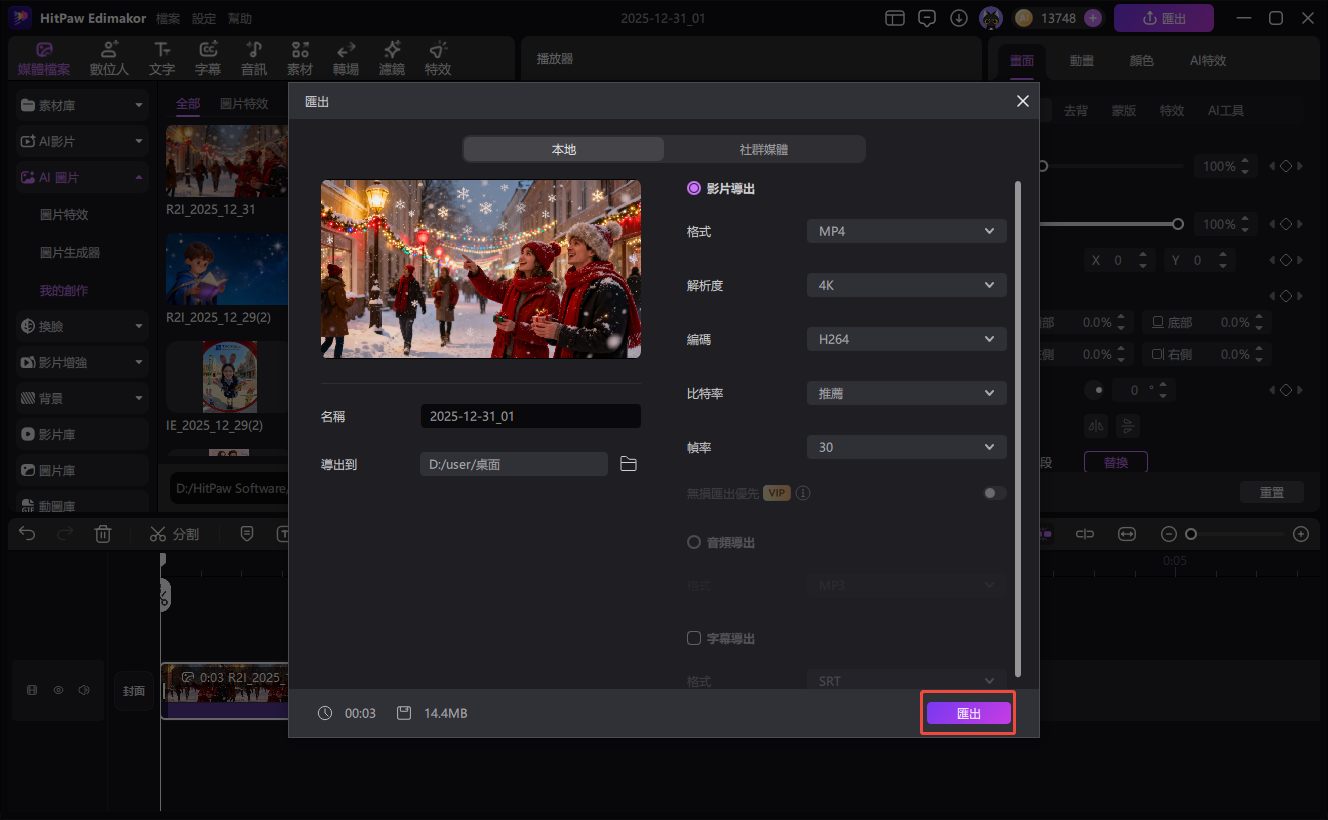This screenshot has height=820, width=1328.
Task: Select the 影片導出 radio button
Action: 694,188
